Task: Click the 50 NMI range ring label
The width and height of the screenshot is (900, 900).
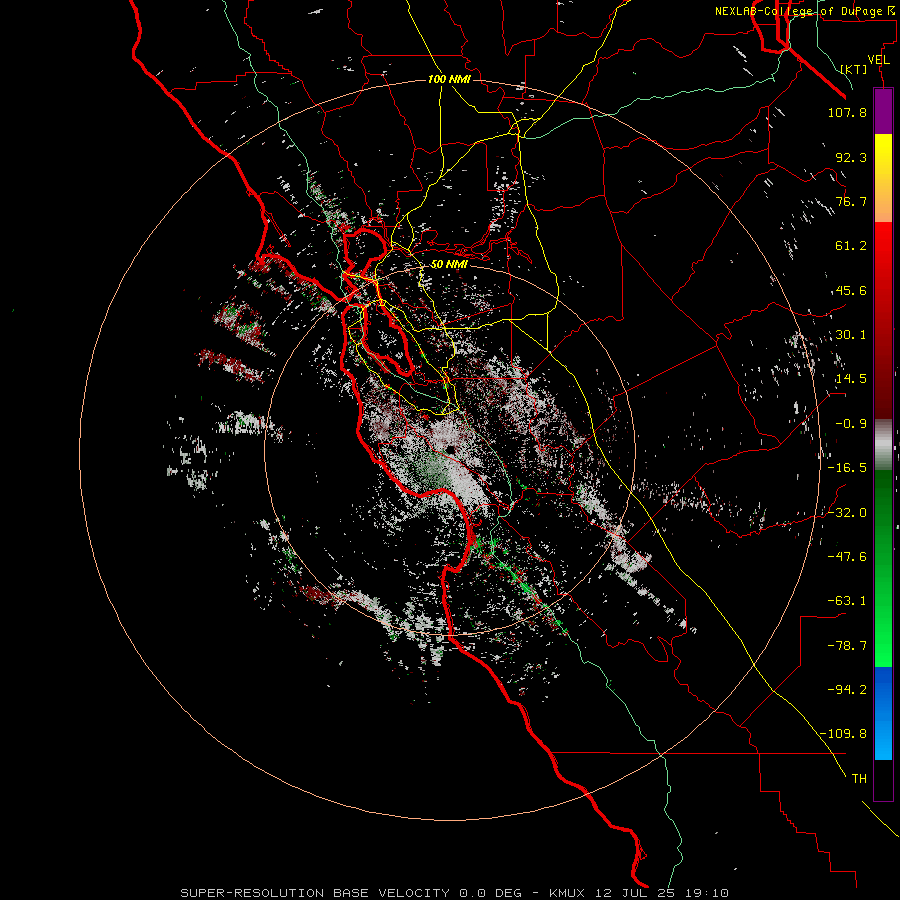Action: (449, 265)
